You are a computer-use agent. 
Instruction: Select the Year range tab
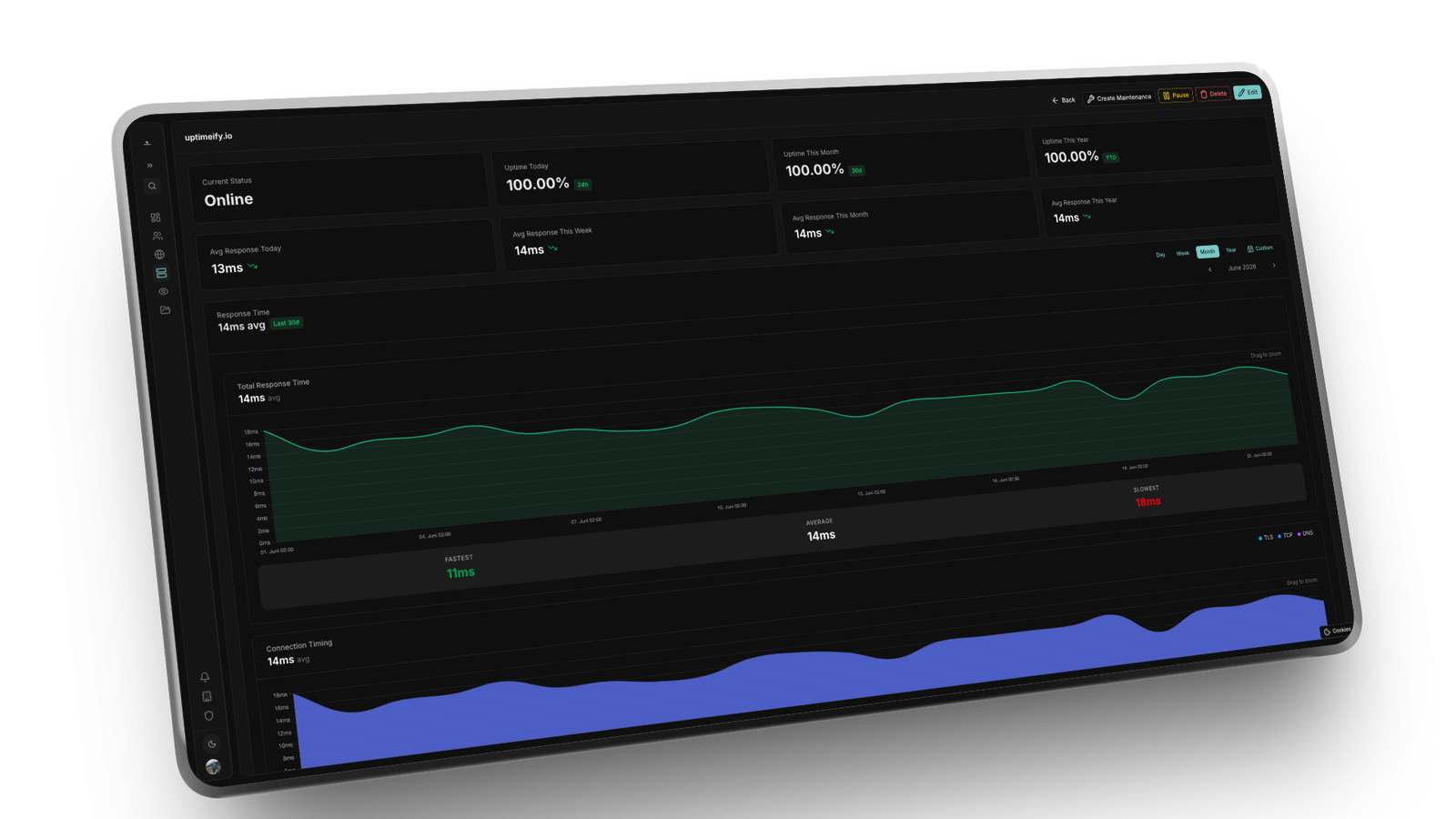1230,250
